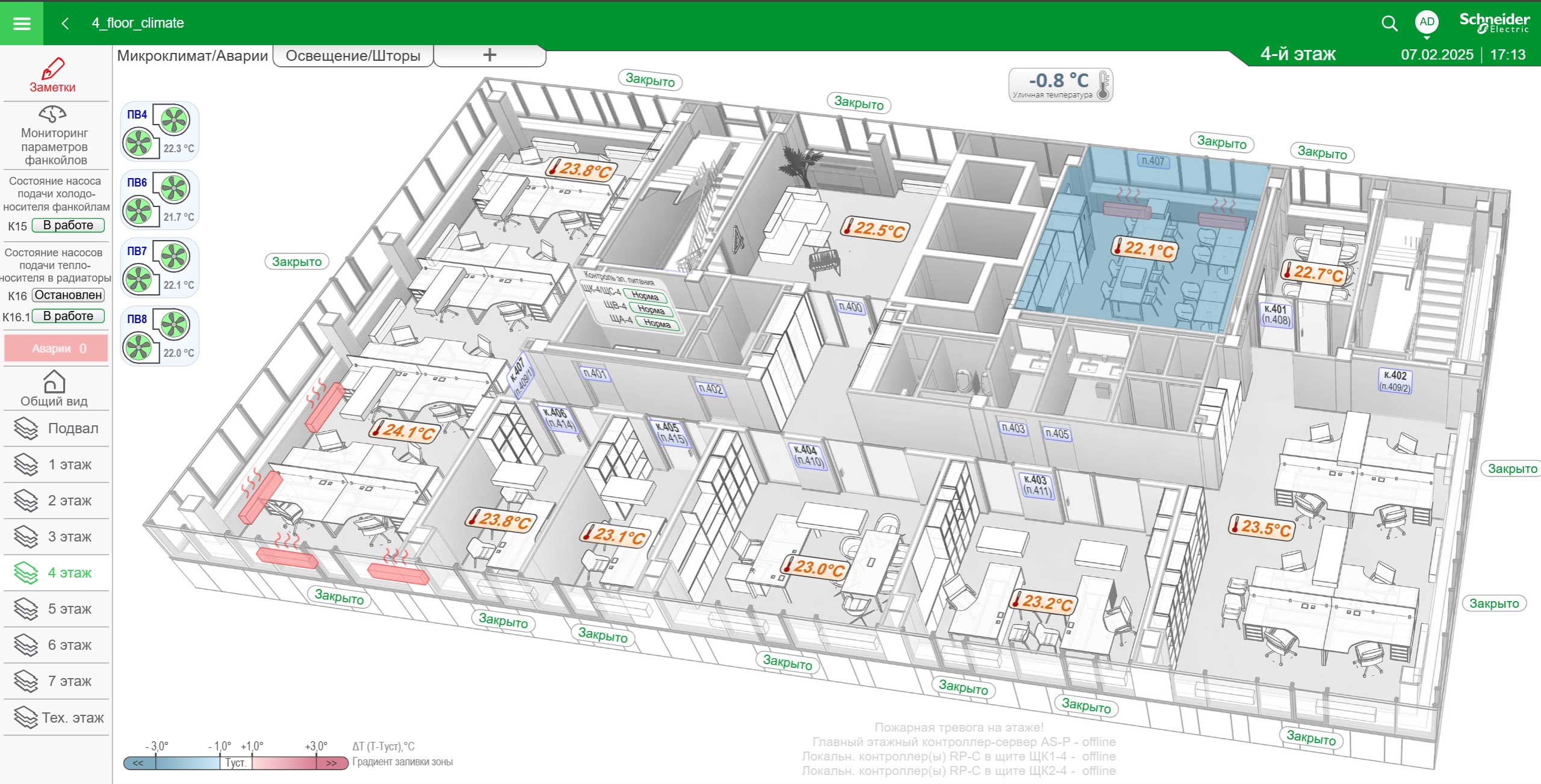Open the search magnifier icon
This screenshot has height=784, width=1541.
[x=1389, y=23]
